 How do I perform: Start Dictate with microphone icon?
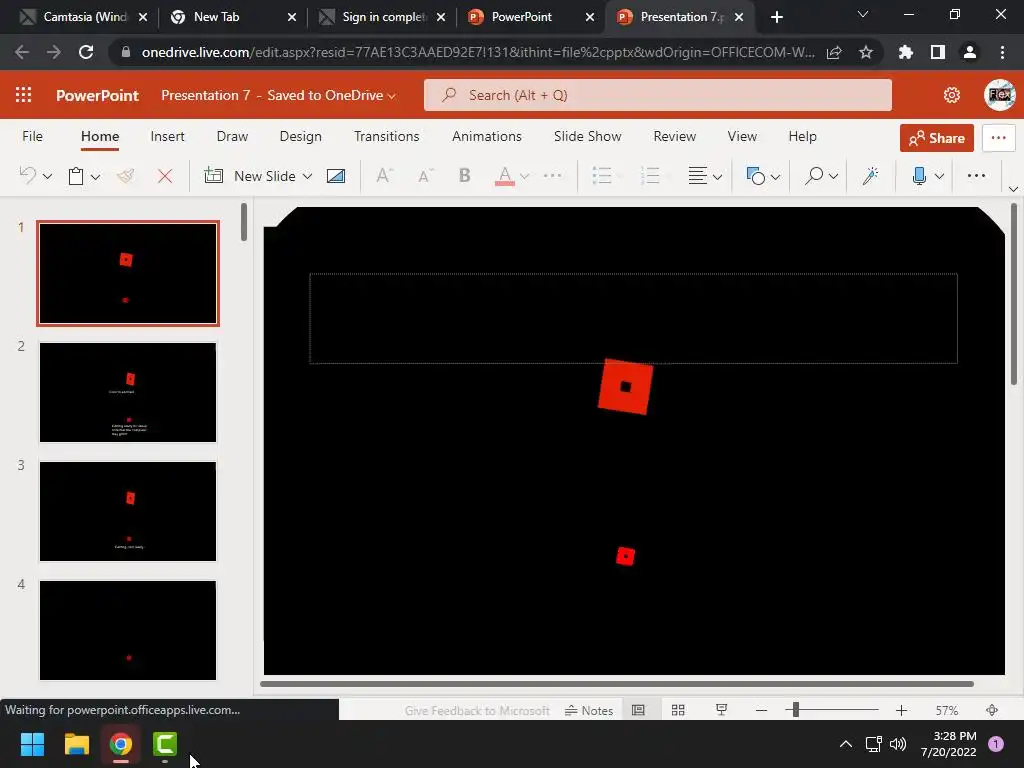[x=919, y=176]
